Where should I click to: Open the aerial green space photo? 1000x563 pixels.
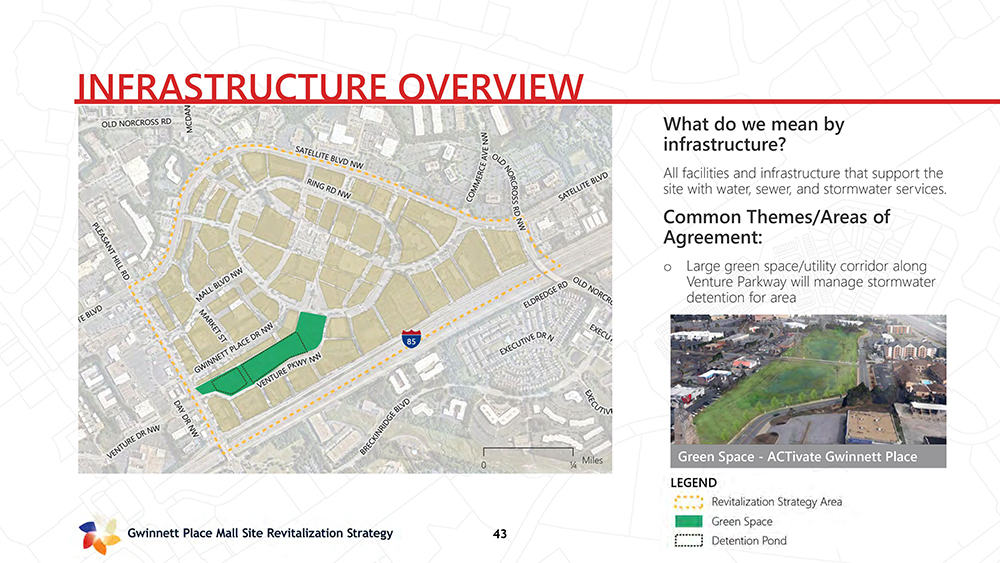point(807,380)
